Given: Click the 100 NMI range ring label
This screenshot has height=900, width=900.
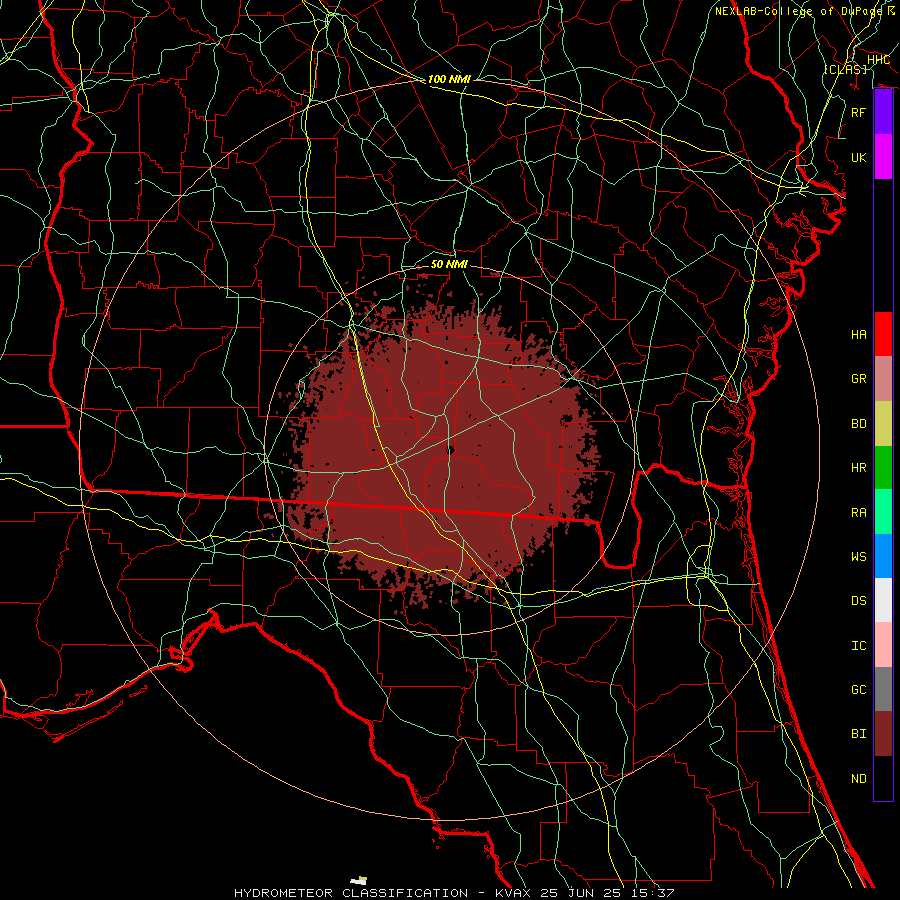Looking at the screenshot, I should [x=449, y=79].
